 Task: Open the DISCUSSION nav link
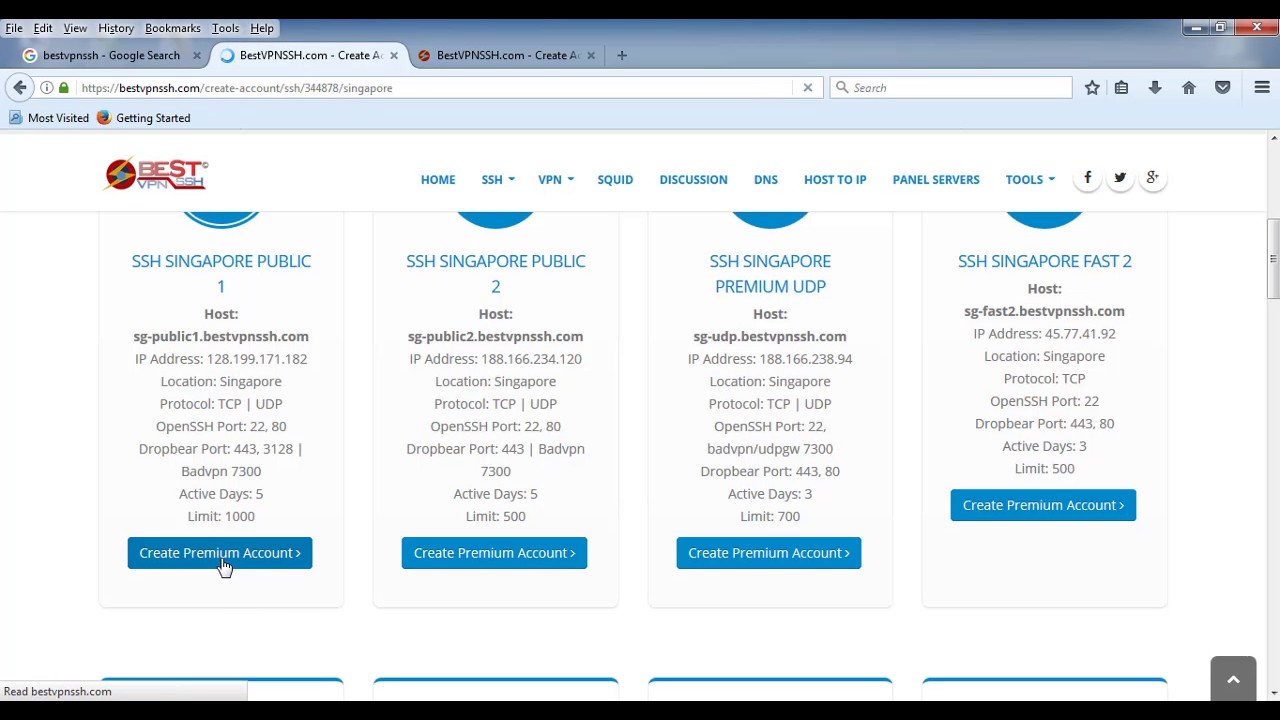[693, 180]
